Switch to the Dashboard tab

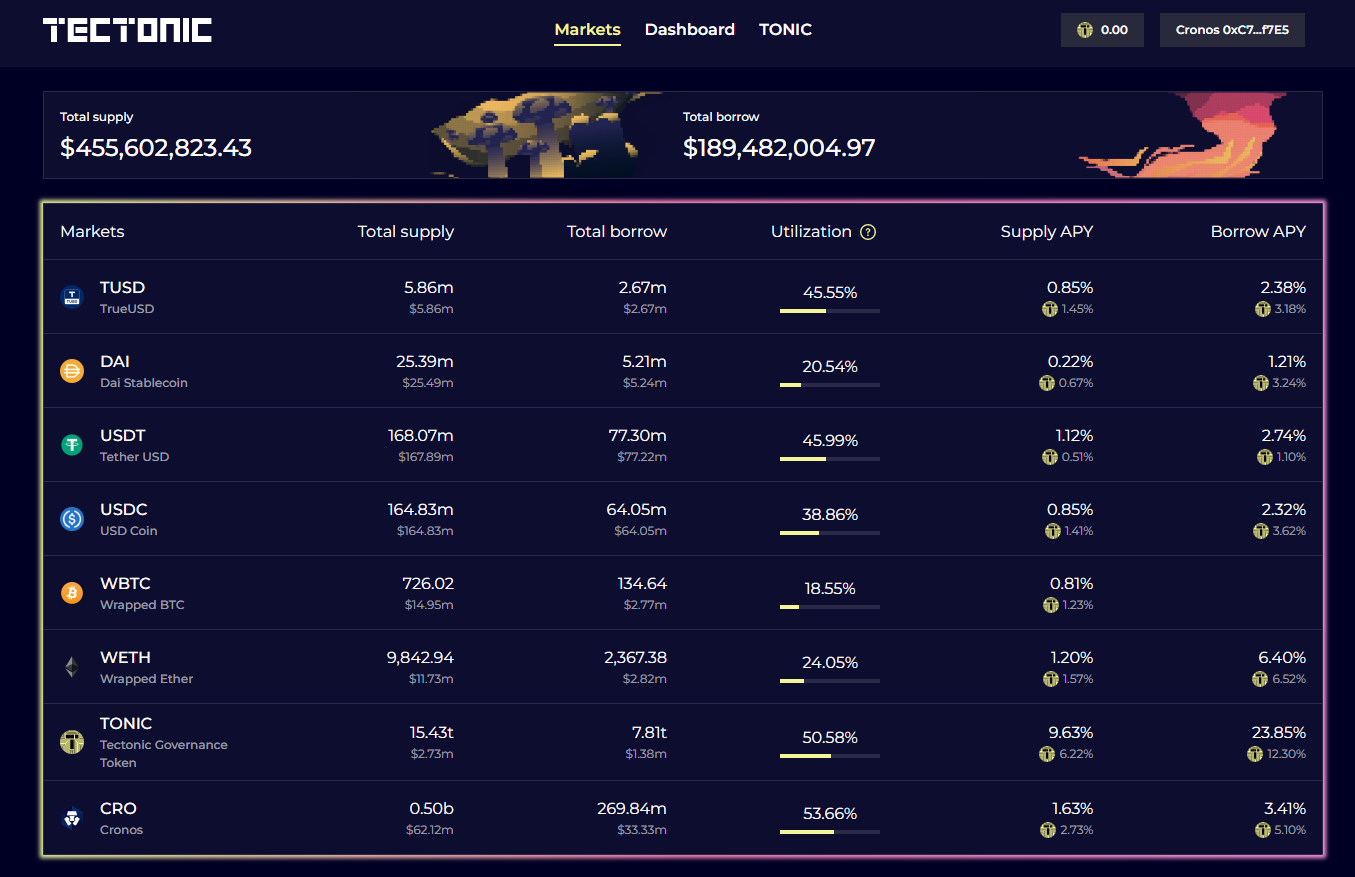point(690,30)
